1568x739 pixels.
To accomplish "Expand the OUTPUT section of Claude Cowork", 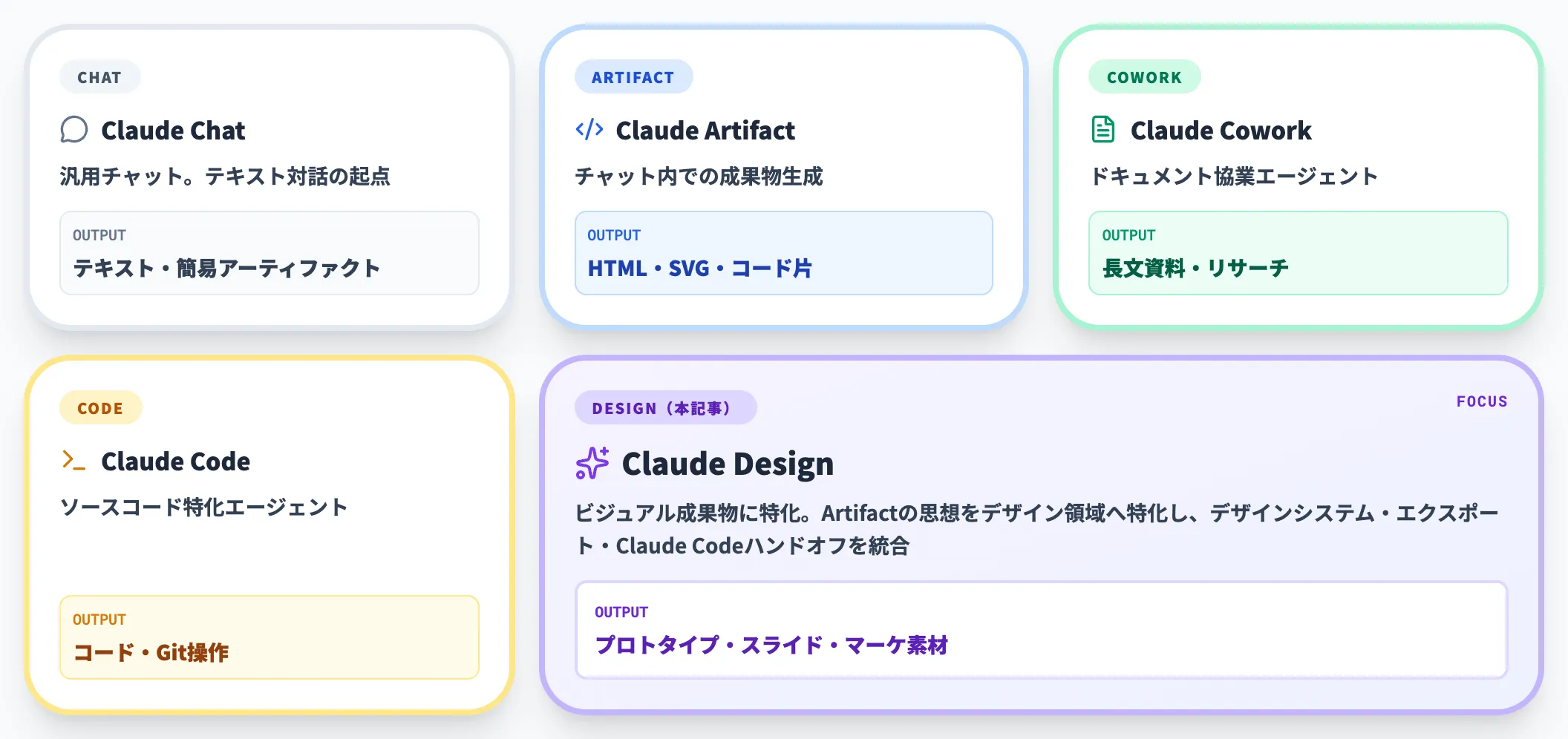I will click(1298, 253).
